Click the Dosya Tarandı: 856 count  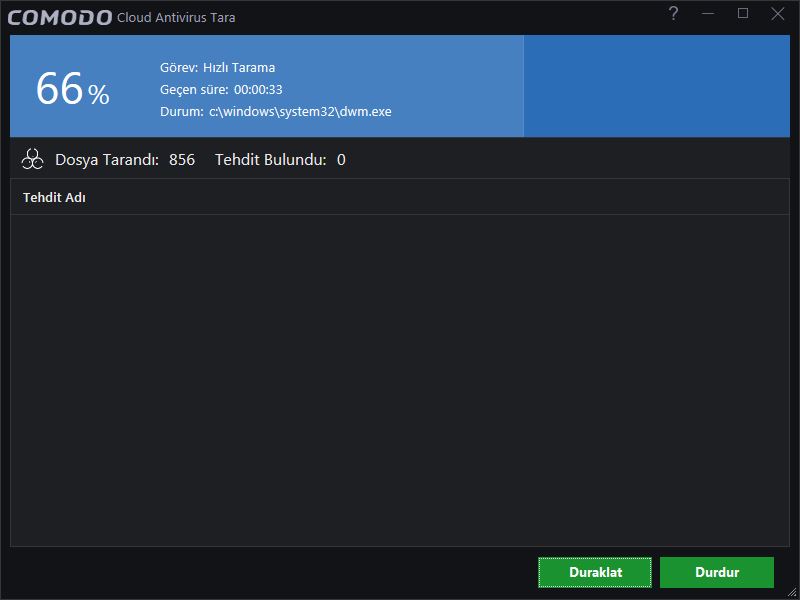click(125, 160)
